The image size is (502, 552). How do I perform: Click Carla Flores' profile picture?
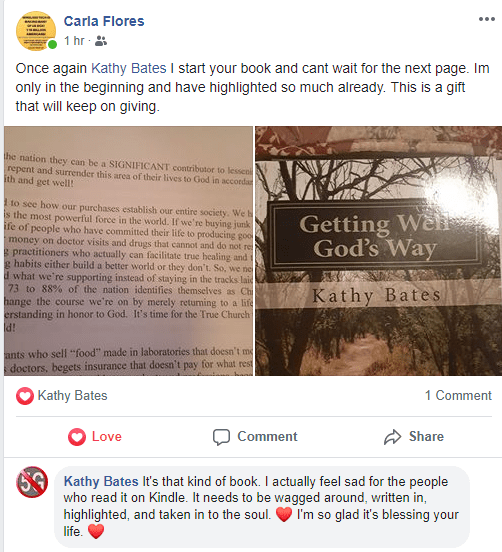pyautogui.click(x=36, y=31)
